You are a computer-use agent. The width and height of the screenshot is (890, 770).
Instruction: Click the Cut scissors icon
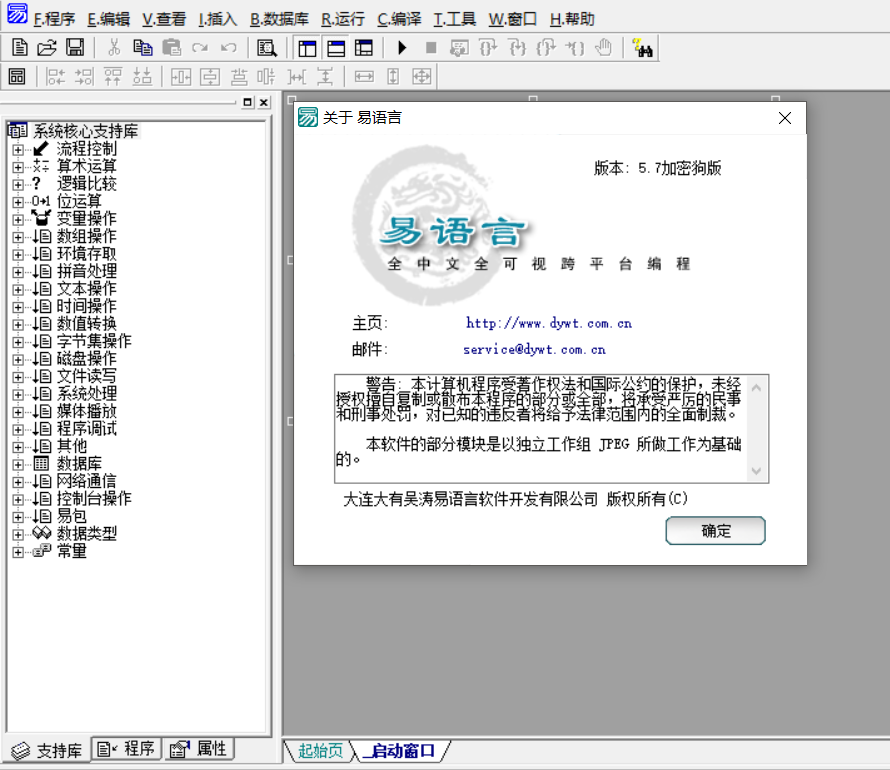click(114, 48)
